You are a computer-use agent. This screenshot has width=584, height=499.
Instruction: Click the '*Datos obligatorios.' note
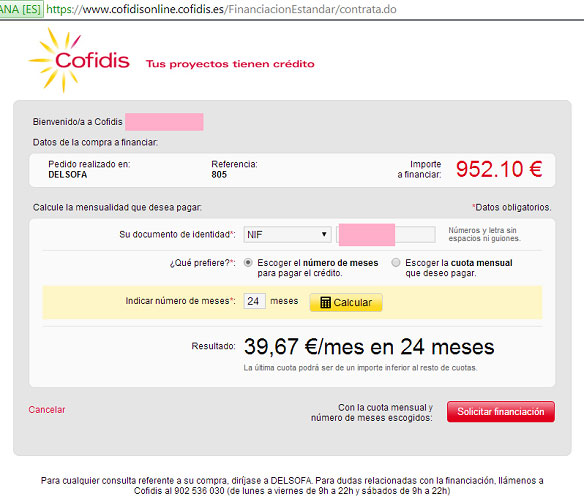click(x=512, y=207)
